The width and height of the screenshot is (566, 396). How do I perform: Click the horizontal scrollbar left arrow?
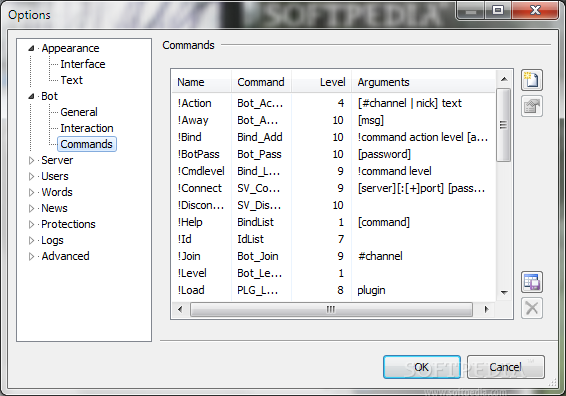tap(180, 309)
